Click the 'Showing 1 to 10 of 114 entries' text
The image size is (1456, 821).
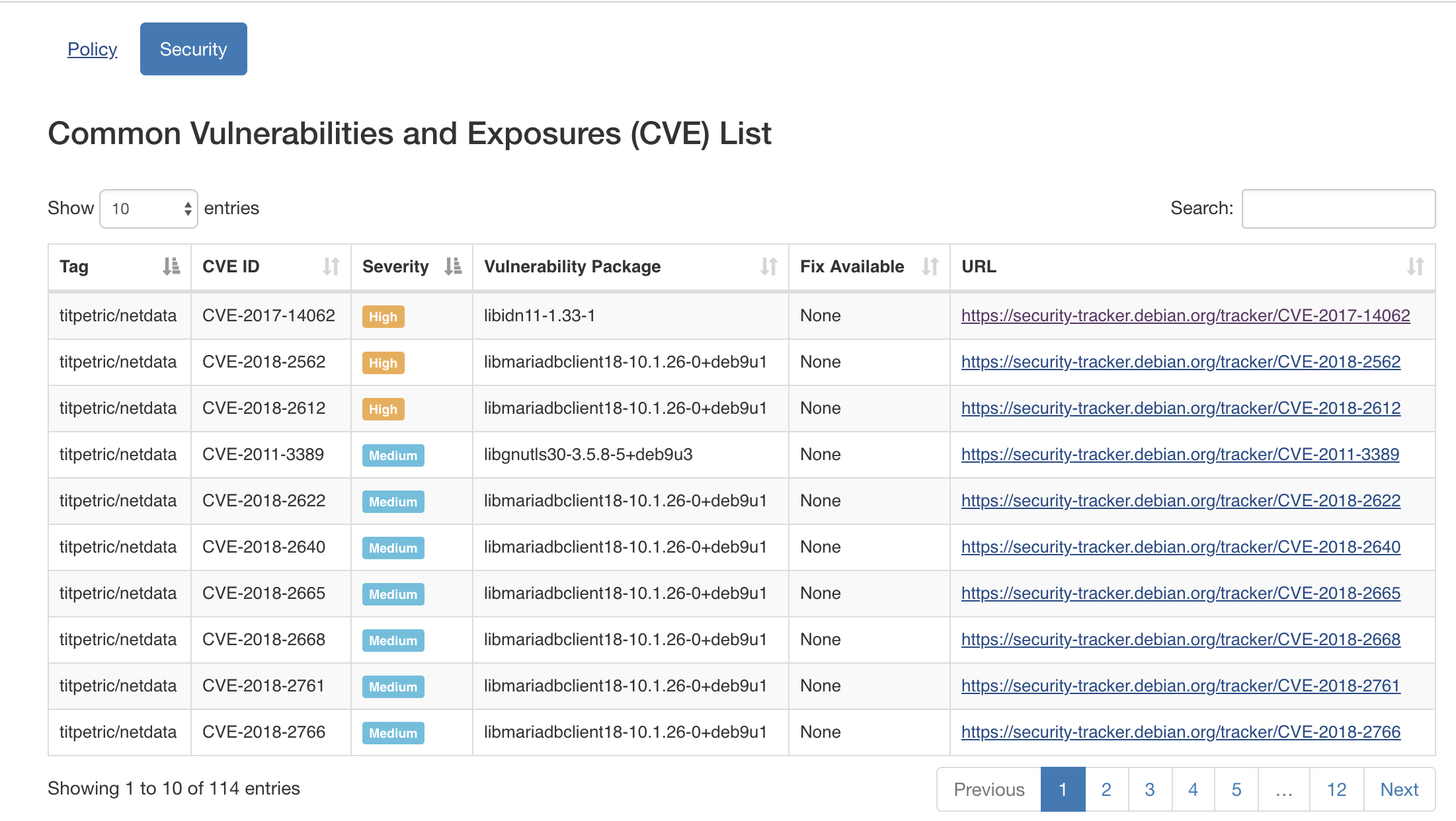click(x=174, y=789)
